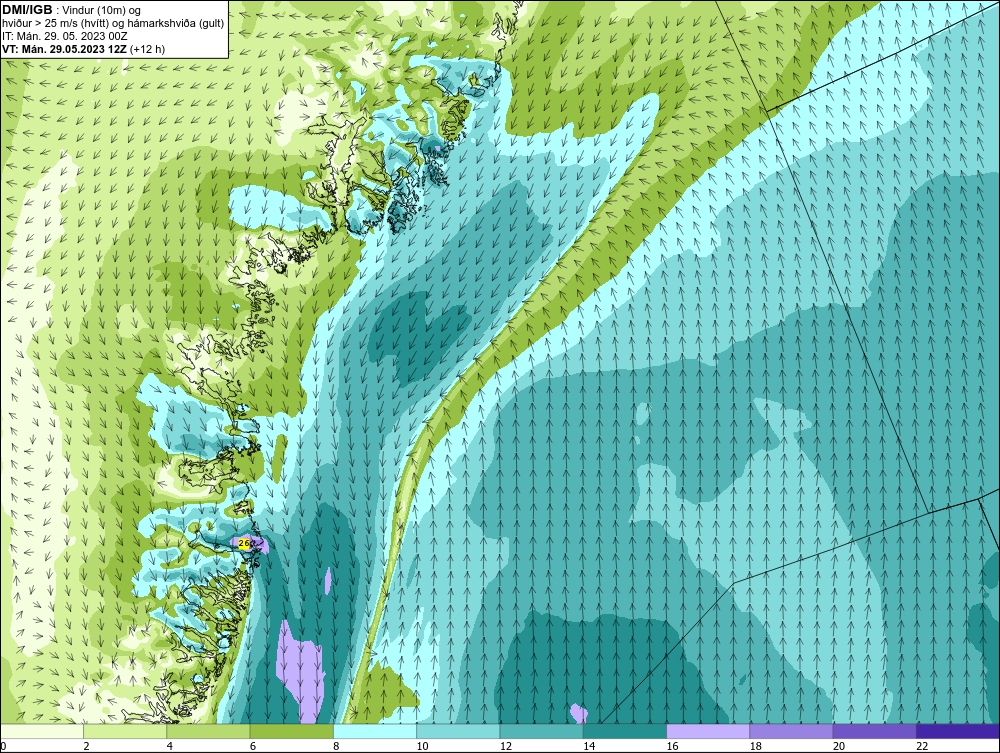This screenshot has width=1000, height=753.
Task: Click the legend label '12'
Action: coord(506,746)
